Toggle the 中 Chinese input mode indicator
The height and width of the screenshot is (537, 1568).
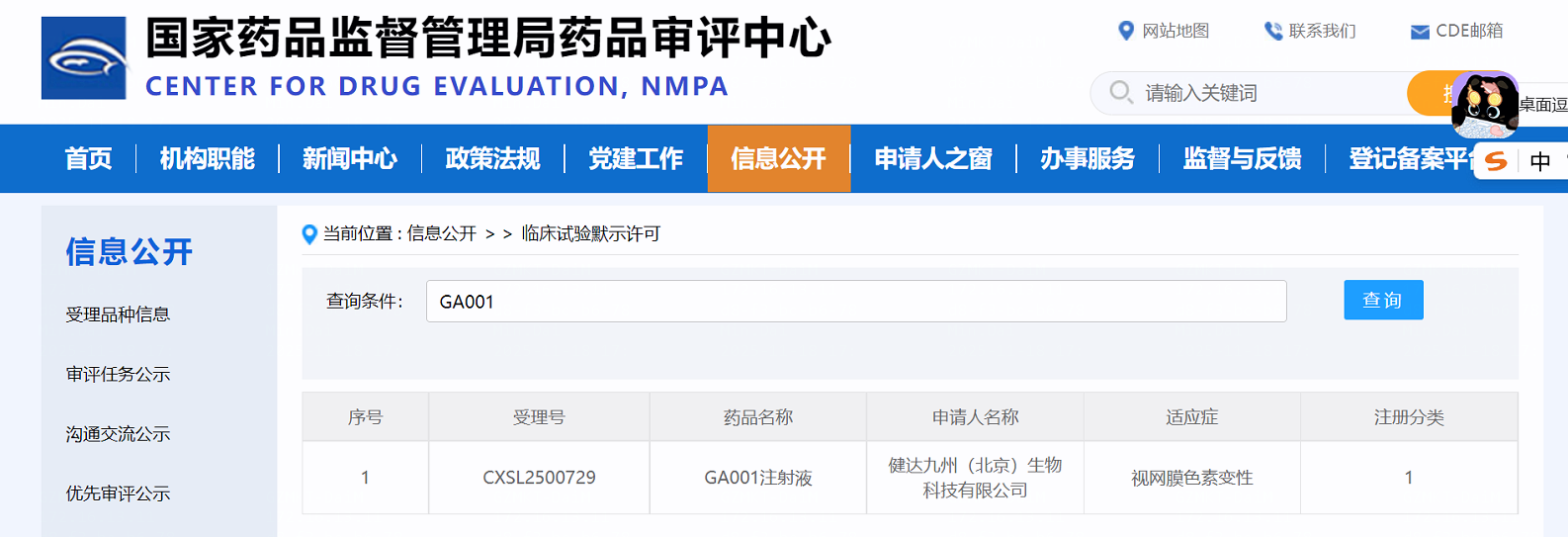[x=1539, y=161]
